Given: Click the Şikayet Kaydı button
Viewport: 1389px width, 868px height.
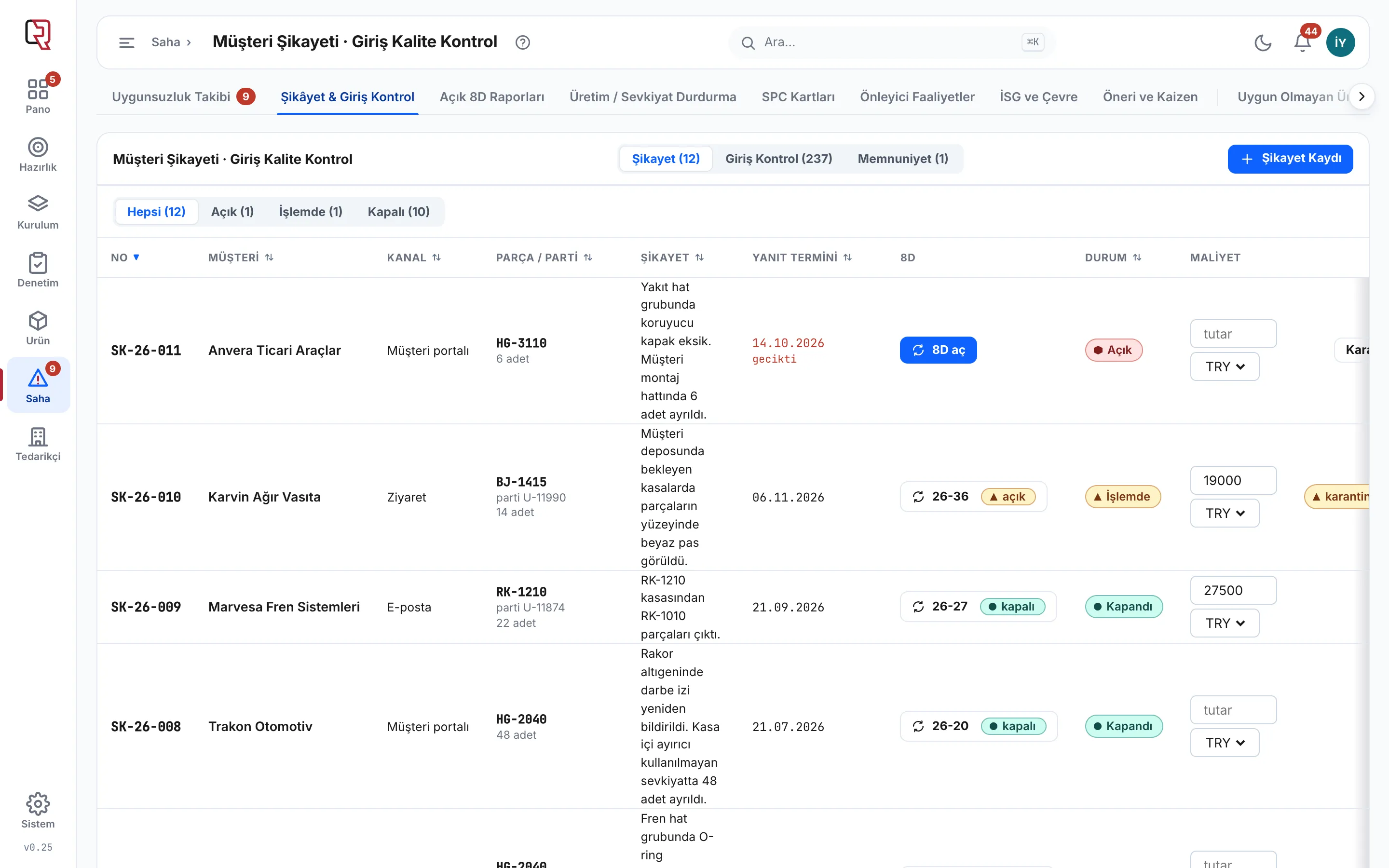Looking at the screenshot, I should coord(1290,159).
